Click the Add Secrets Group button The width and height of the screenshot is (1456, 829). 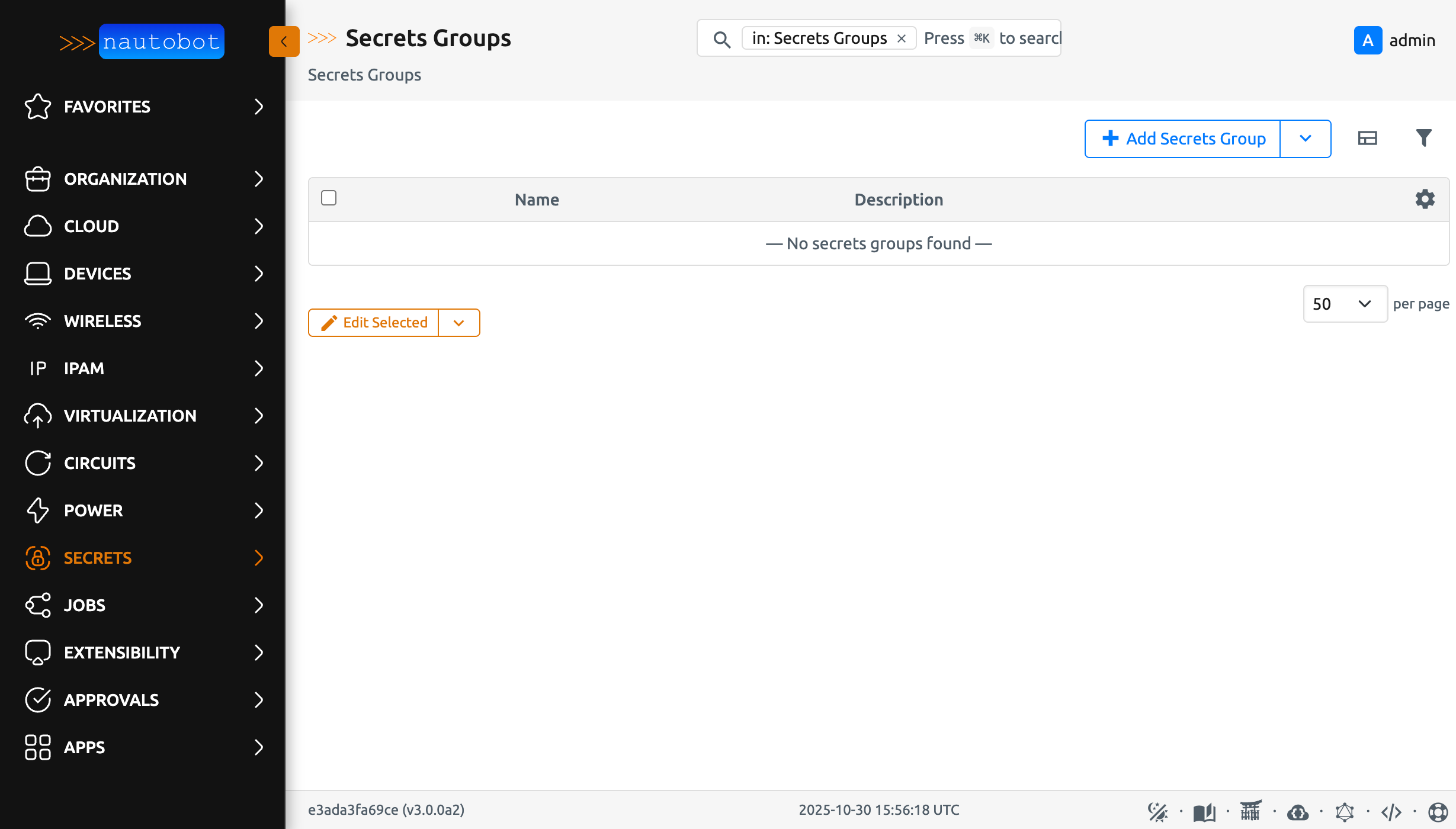click(1182, 138)
